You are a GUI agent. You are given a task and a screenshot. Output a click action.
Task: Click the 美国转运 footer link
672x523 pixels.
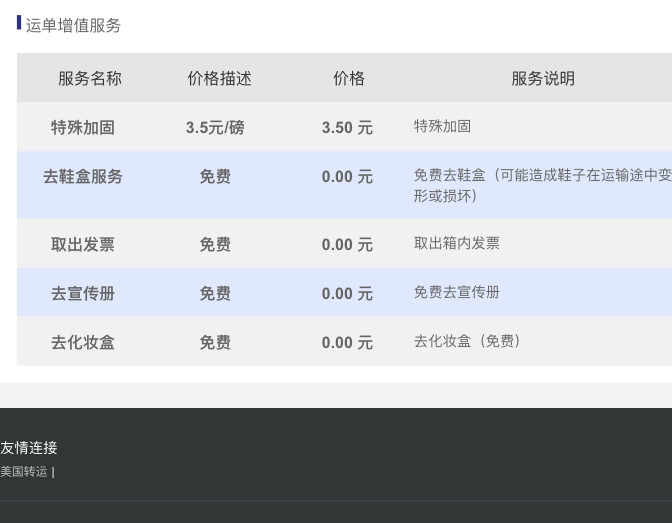click(24, 472)
